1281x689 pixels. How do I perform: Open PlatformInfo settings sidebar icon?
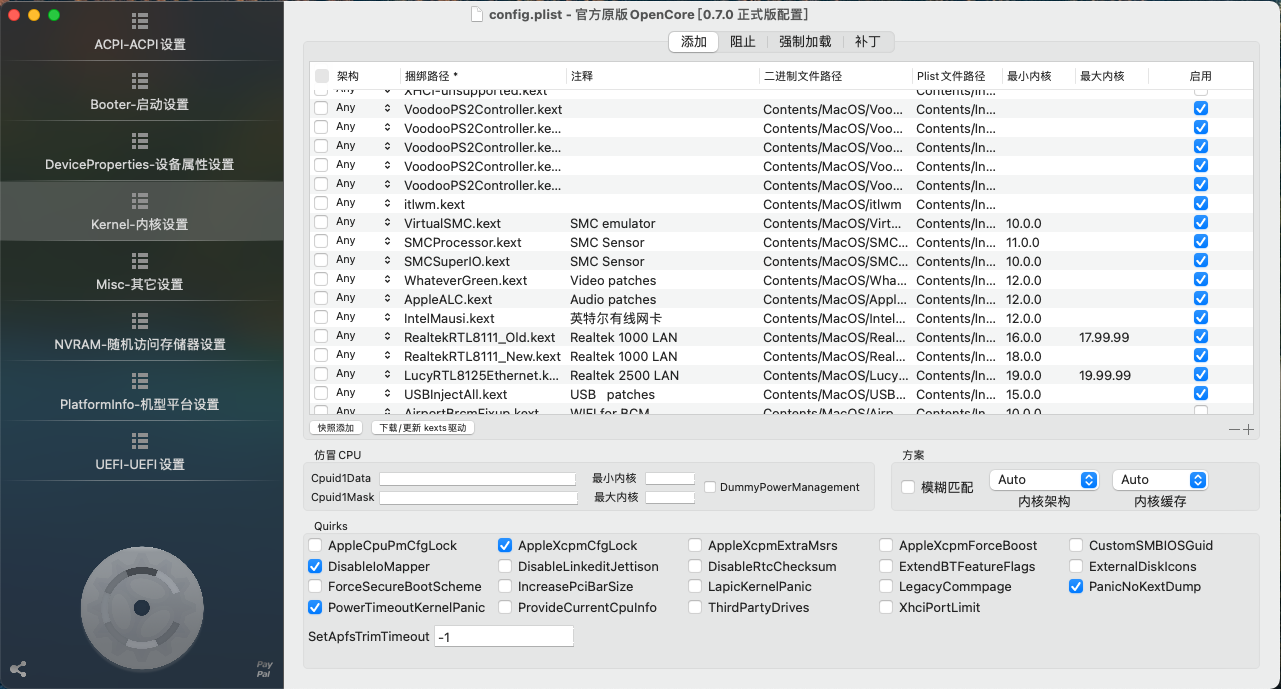140,381
